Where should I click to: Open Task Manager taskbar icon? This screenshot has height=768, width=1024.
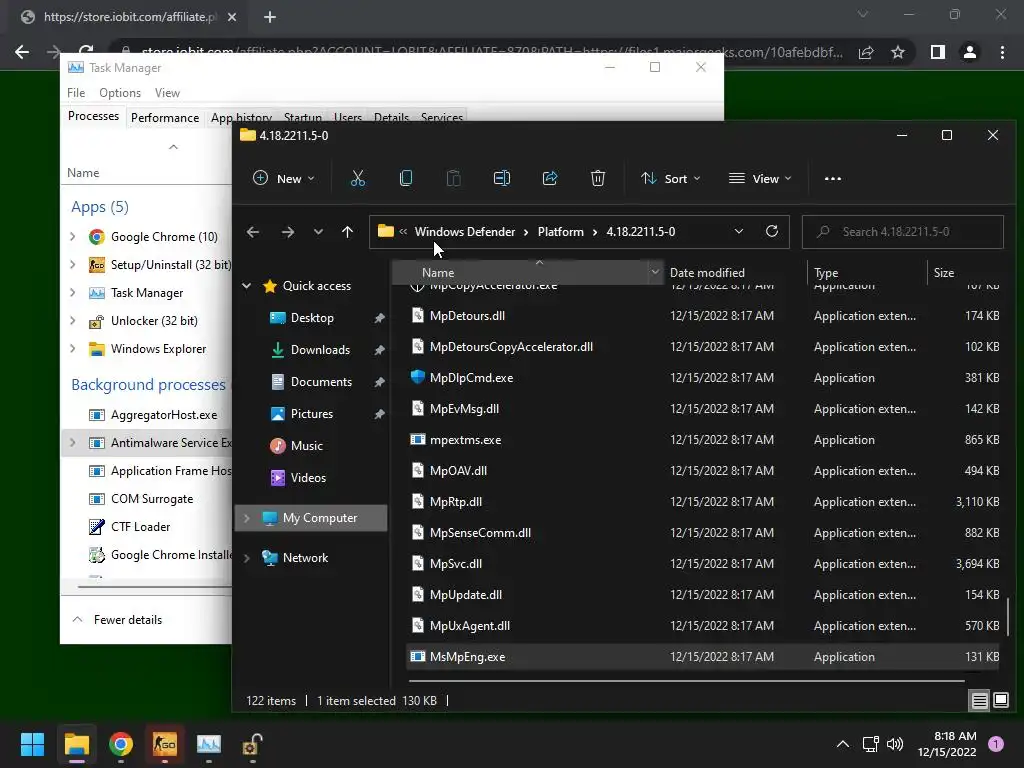coord(209,744)
